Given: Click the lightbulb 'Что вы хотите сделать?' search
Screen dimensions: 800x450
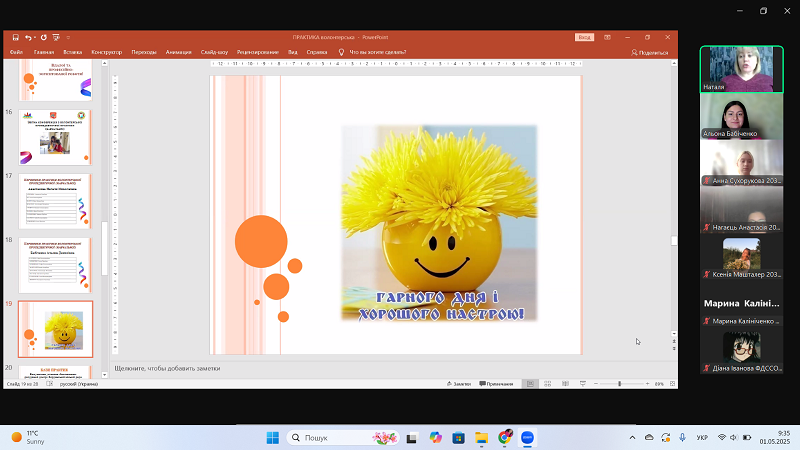Looking at the screenshot, I should click(x=372, y=52).
